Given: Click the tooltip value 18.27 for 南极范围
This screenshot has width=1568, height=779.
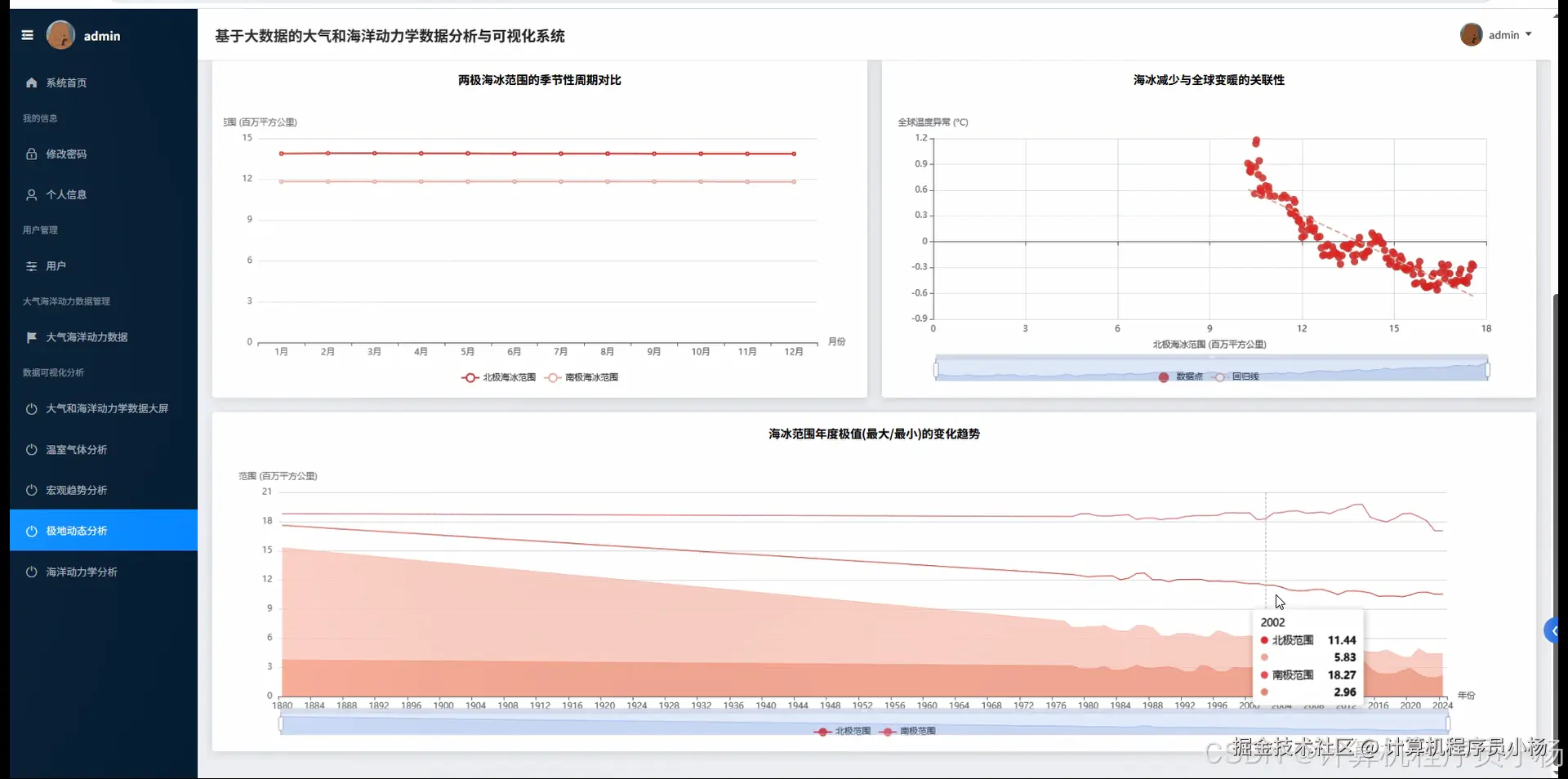Looking at the screenshot, I should pos(1342,675).
